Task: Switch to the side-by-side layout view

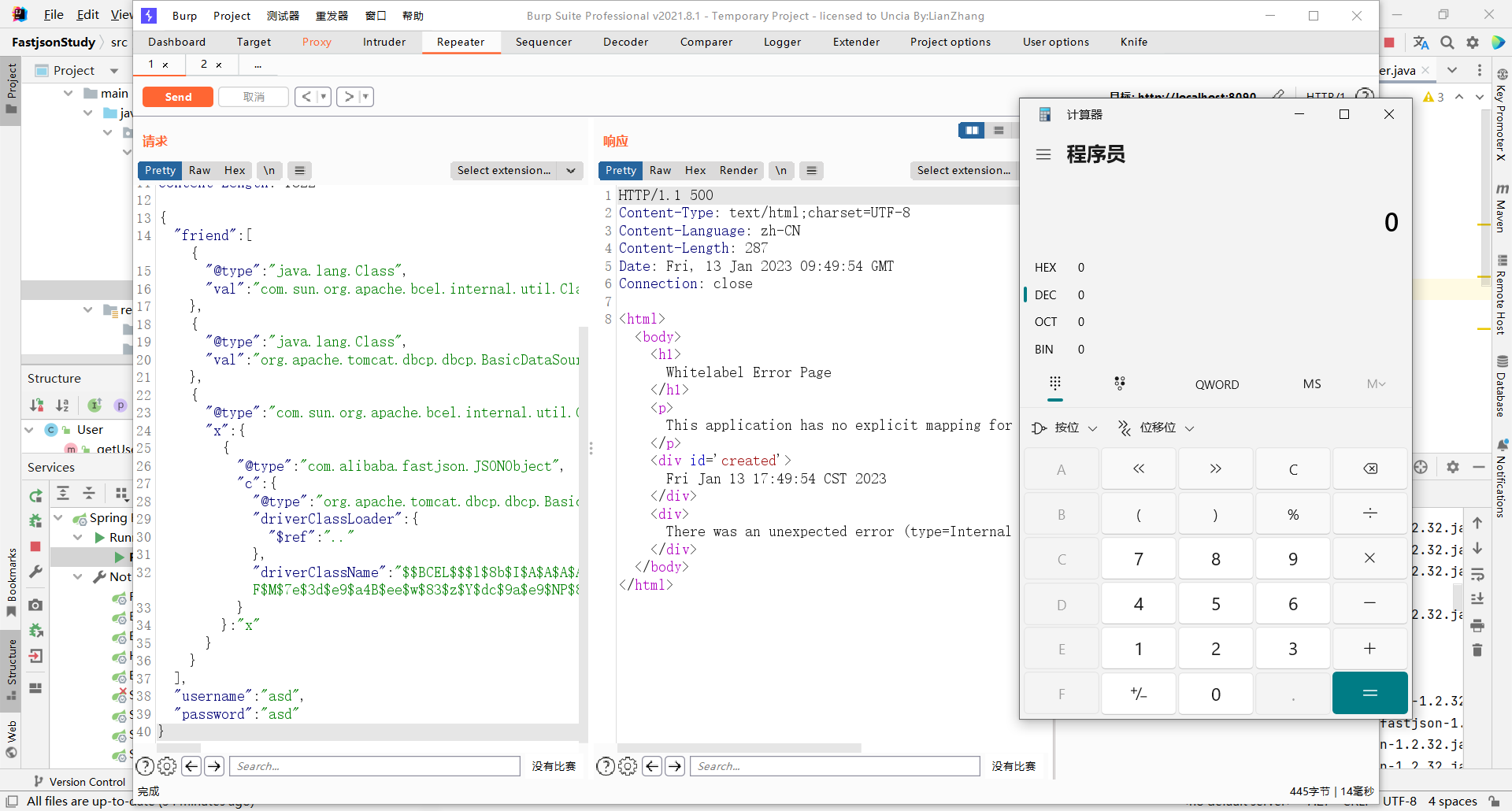Action: click(x=972, y=130)
